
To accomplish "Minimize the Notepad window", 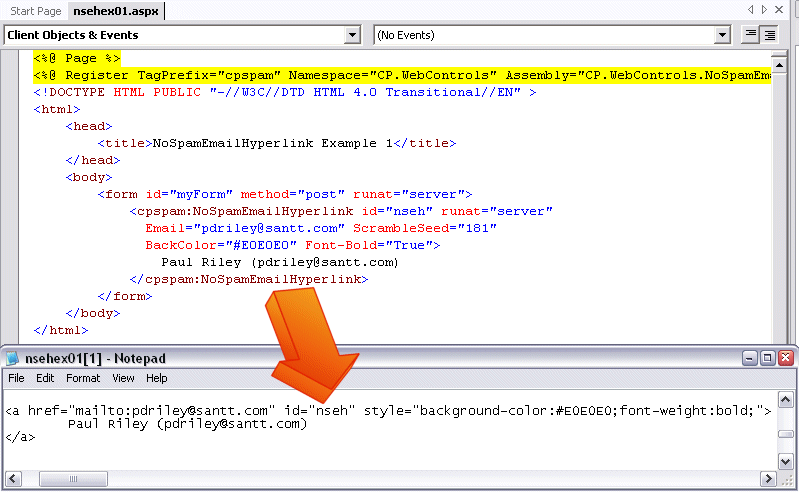I will point(749,358).
